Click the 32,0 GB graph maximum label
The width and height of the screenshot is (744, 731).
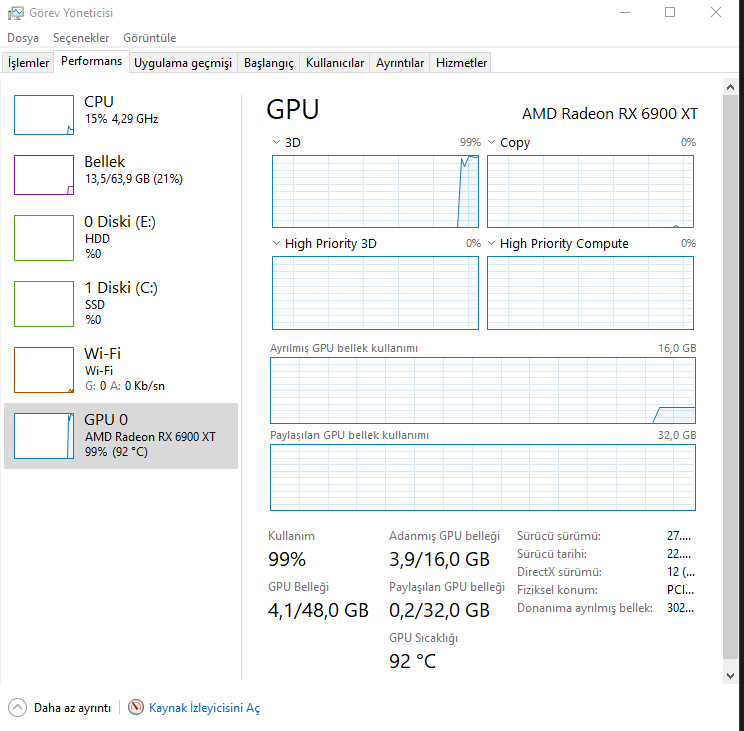(x=677, y=435)
